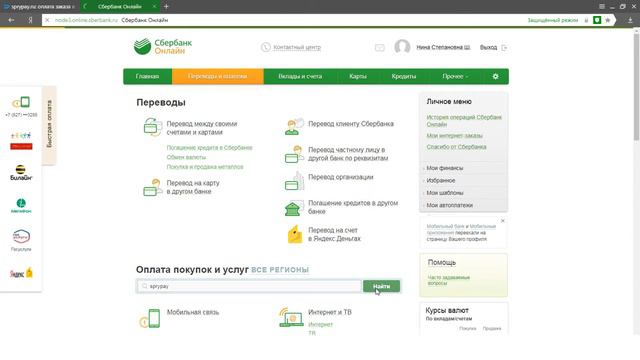Click the Internet and TV category icon

point(291,318)
